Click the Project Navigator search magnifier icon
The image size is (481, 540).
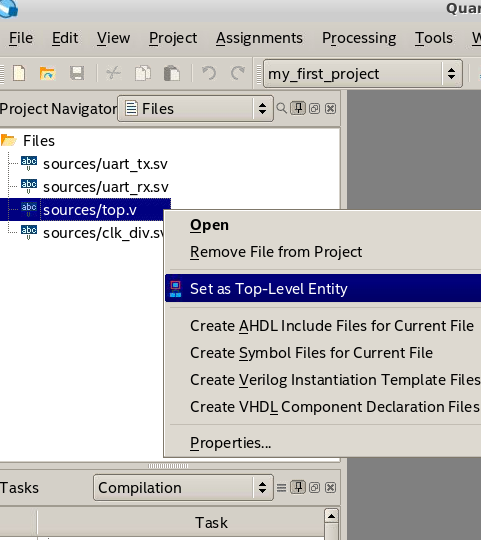click(282, 108)
